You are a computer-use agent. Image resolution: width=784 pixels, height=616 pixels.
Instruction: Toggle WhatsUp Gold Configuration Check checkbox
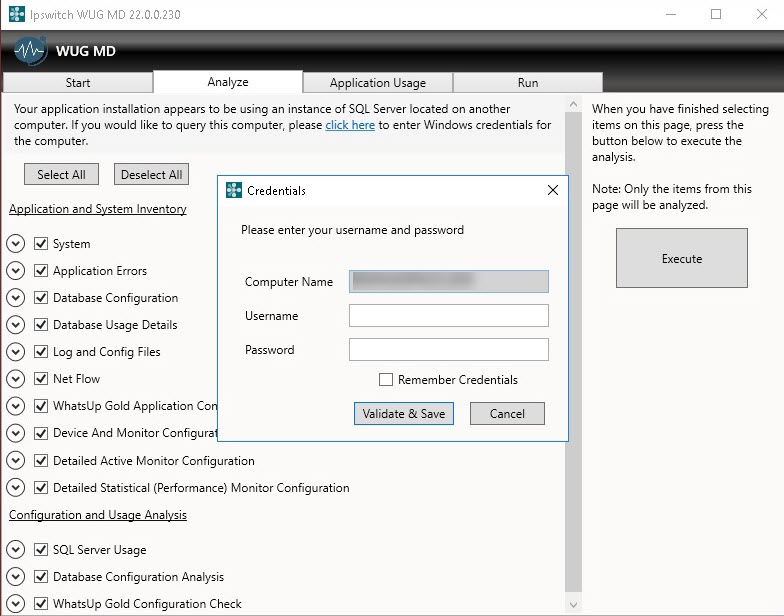point(41,604)
